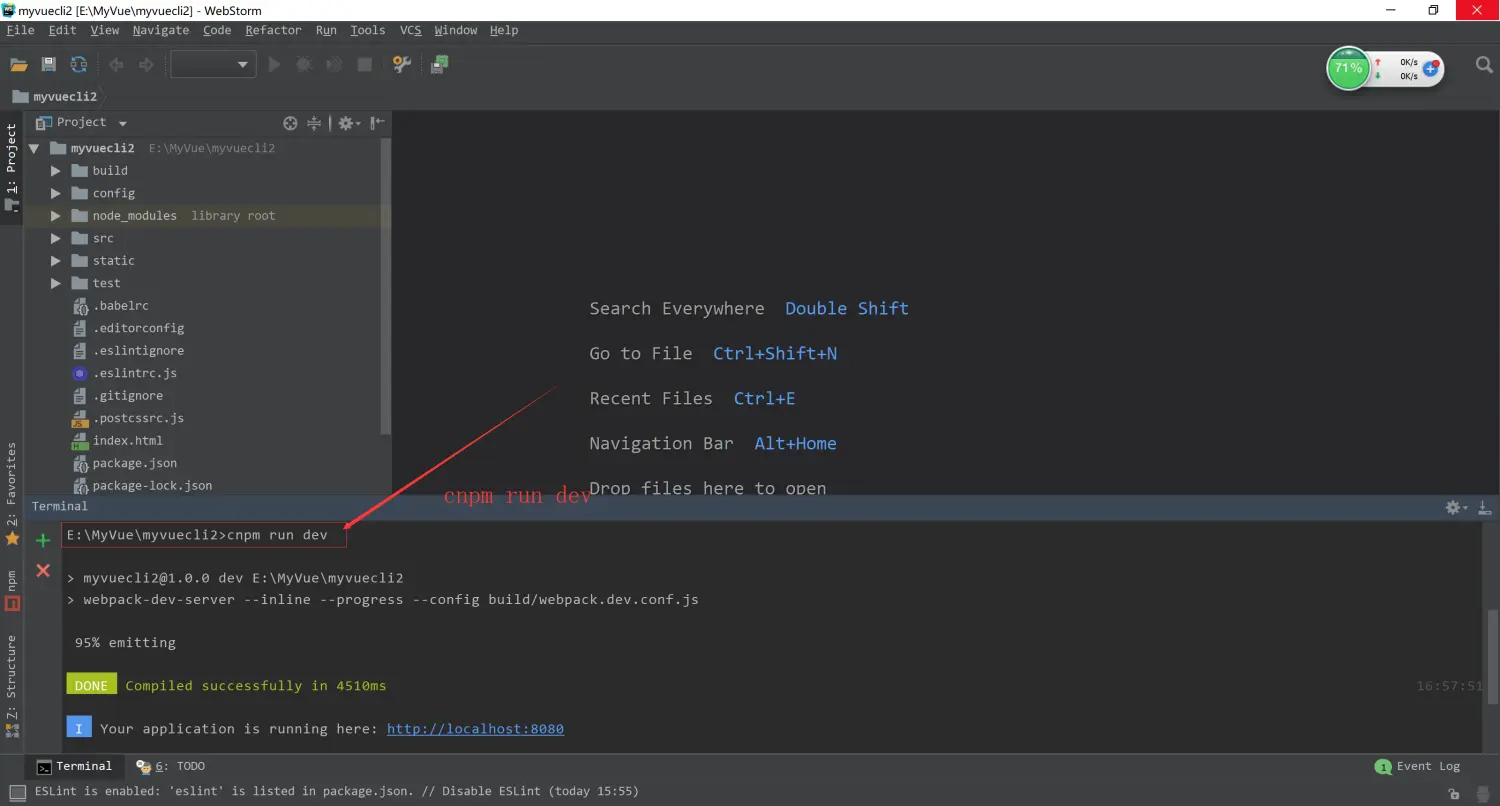Image resolution: width=1500 pixels, height=806 pixels.
Task: Toggle the 2: Favorites side tool window
Action: tap(12, 494)
